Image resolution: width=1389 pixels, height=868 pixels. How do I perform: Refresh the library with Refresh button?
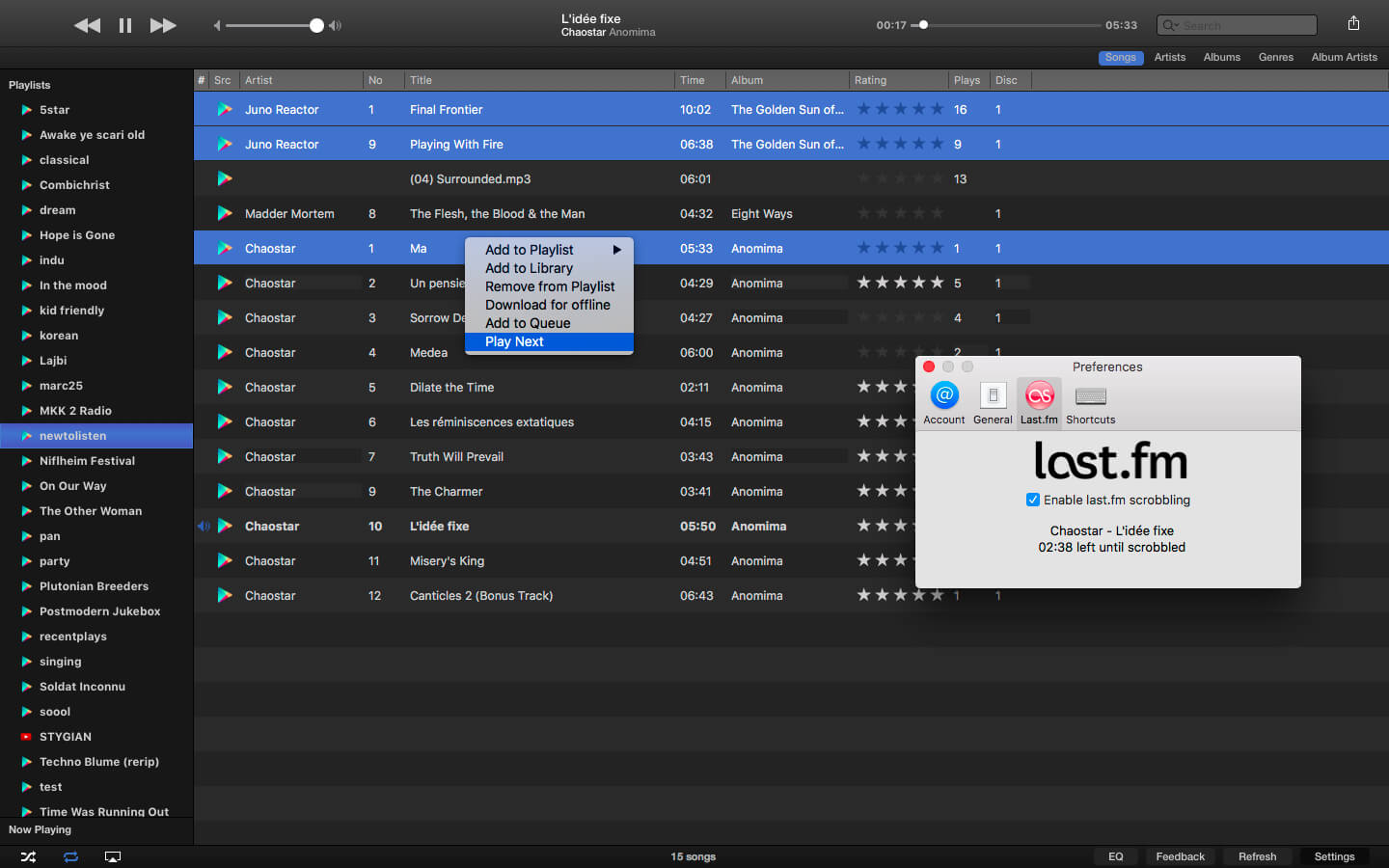(1257, 856)
